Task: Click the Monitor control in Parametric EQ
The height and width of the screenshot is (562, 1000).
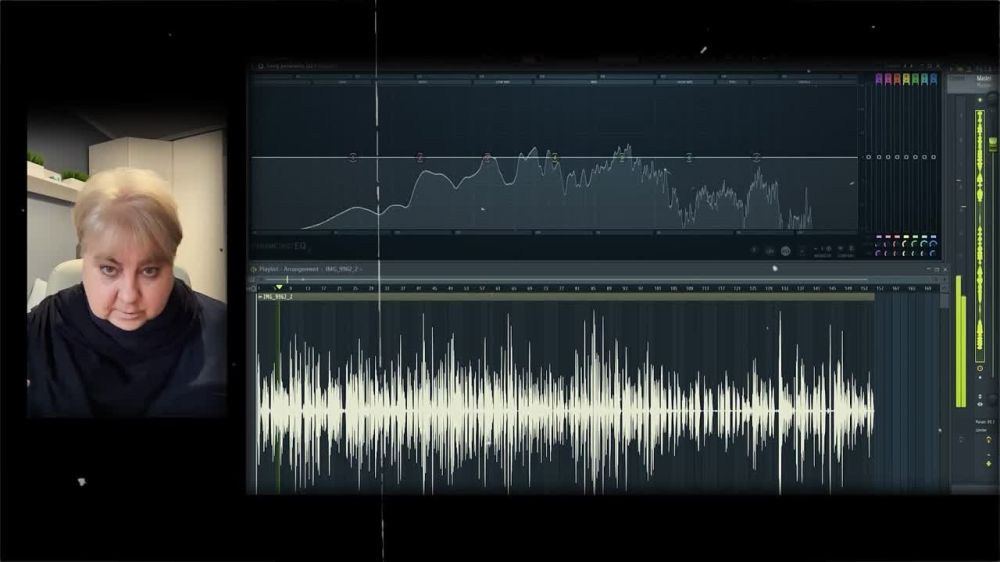Action: pos(822,250)
